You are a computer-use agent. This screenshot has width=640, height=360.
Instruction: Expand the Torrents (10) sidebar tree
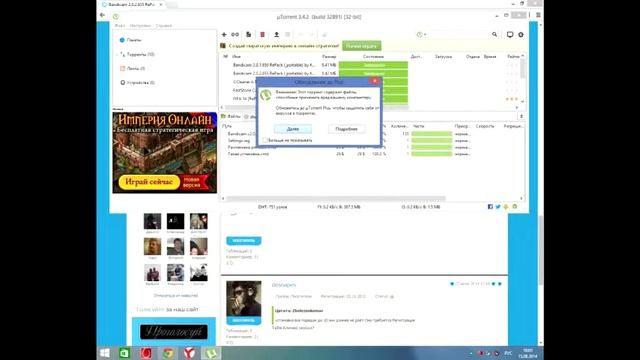point(118,54)
